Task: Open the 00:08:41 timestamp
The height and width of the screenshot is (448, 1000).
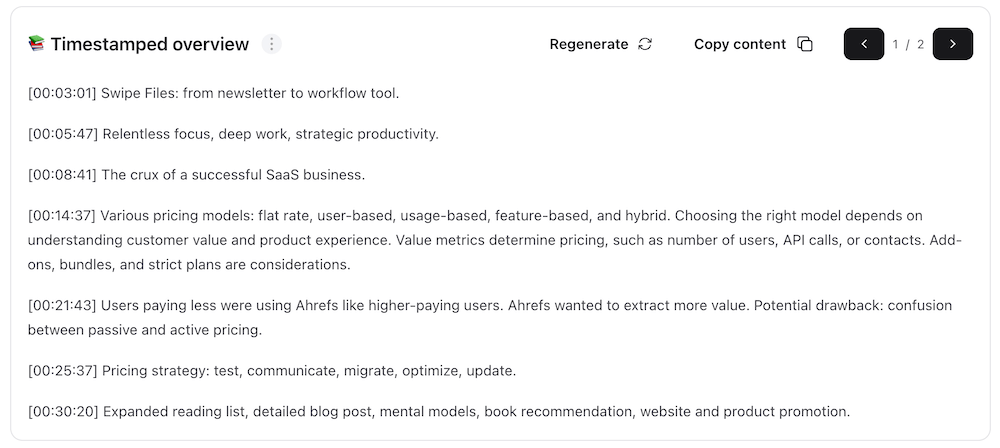Action: [x=62, y=174]
